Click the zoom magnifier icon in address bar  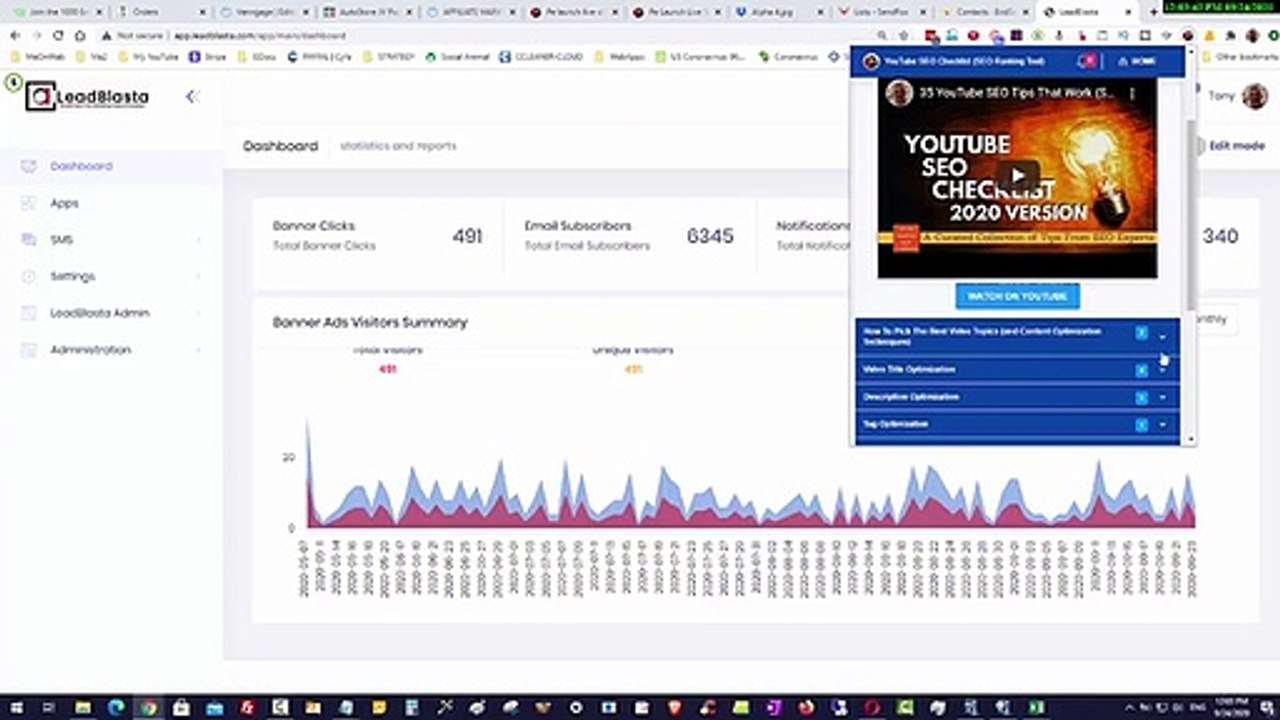pos(882,35)
